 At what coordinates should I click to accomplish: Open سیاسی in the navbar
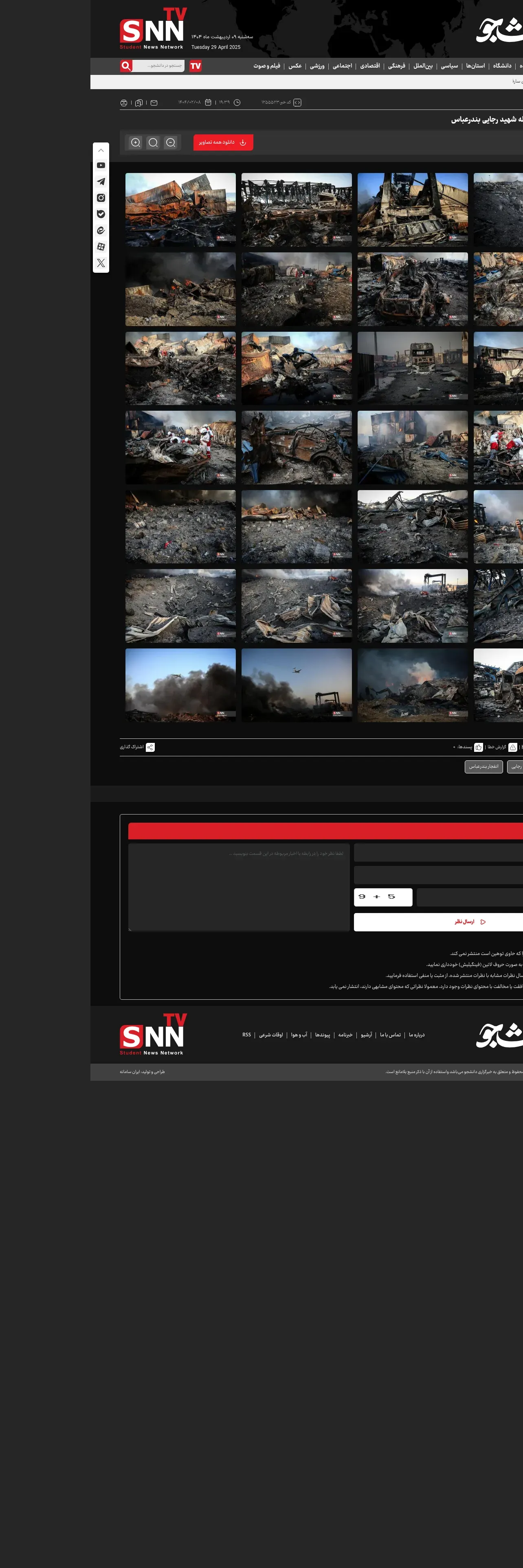[x=449, y=66]
